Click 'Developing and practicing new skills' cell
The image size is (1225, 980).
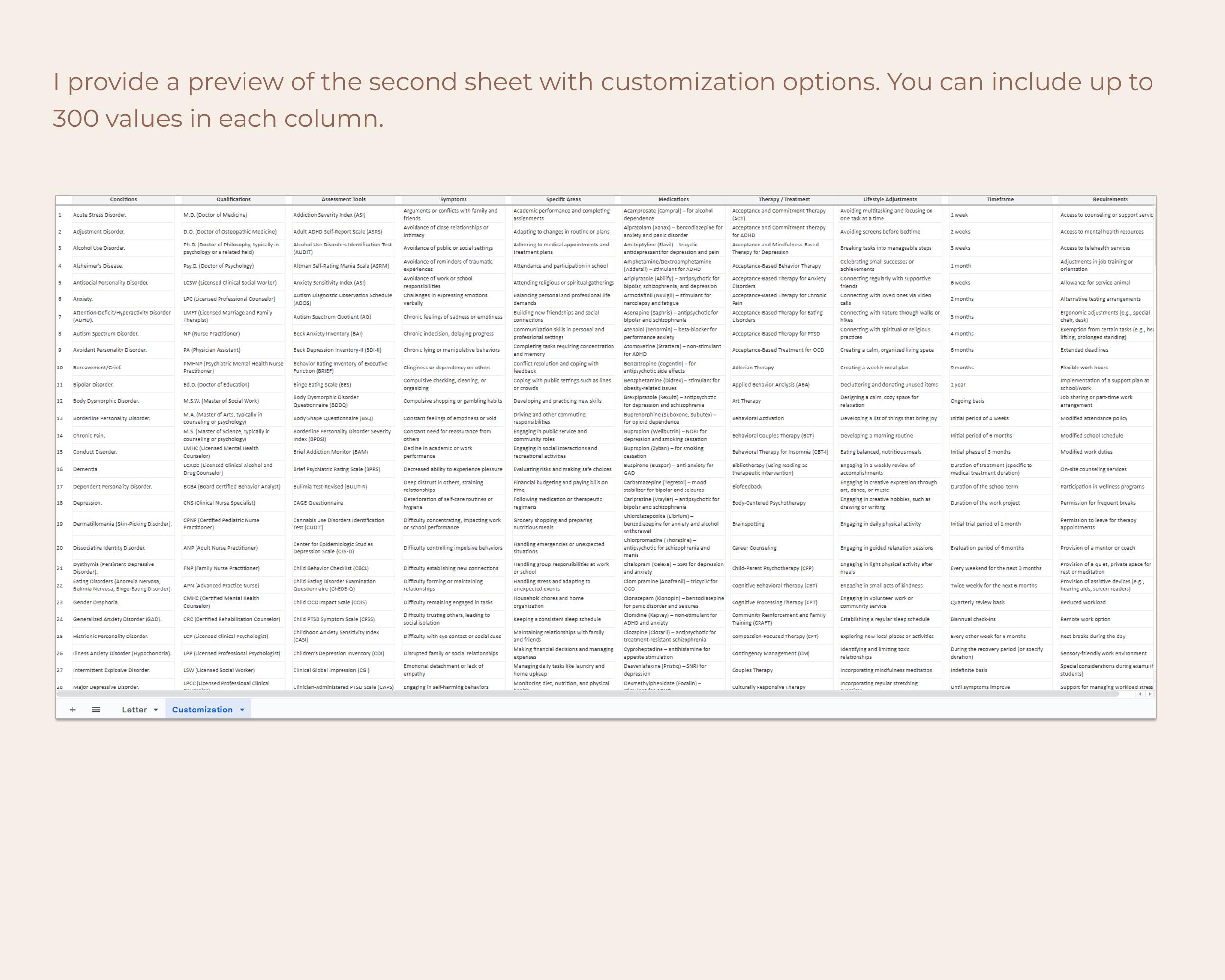pyautogui.click(x=563, y=401)
